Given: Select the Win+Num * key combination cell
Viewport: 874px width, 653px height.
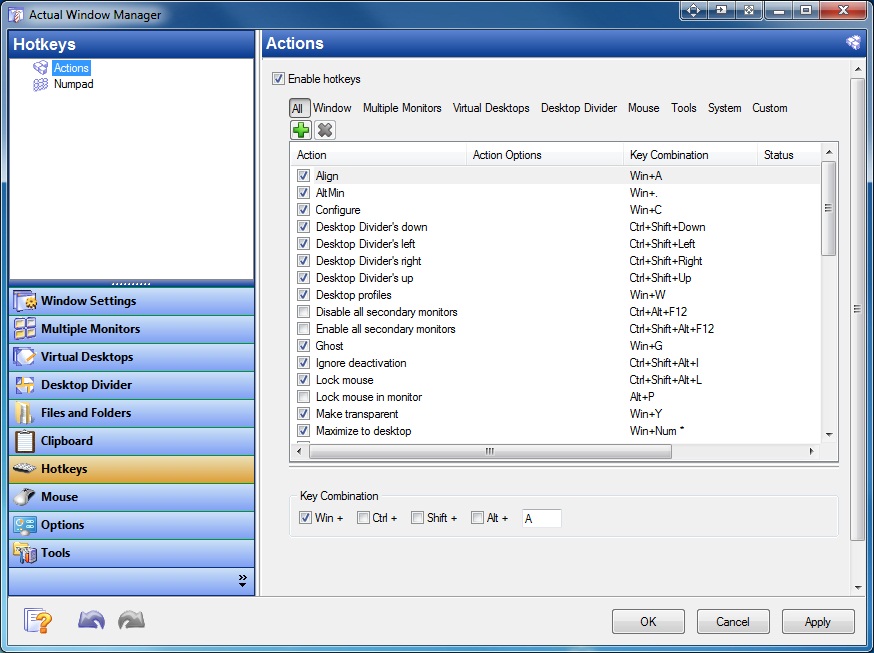Looking at the screenshot, I should [x=657, y=431].
